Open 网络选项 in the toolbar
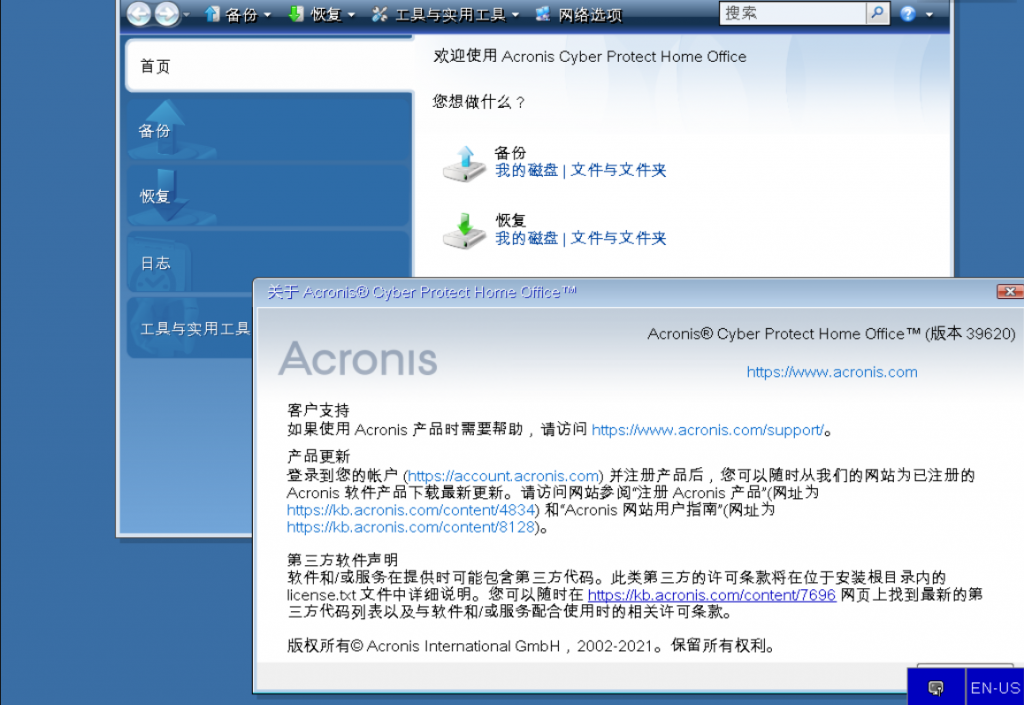Image resolution: width=1024 pixels, height=705 pixels. point(578,14)
